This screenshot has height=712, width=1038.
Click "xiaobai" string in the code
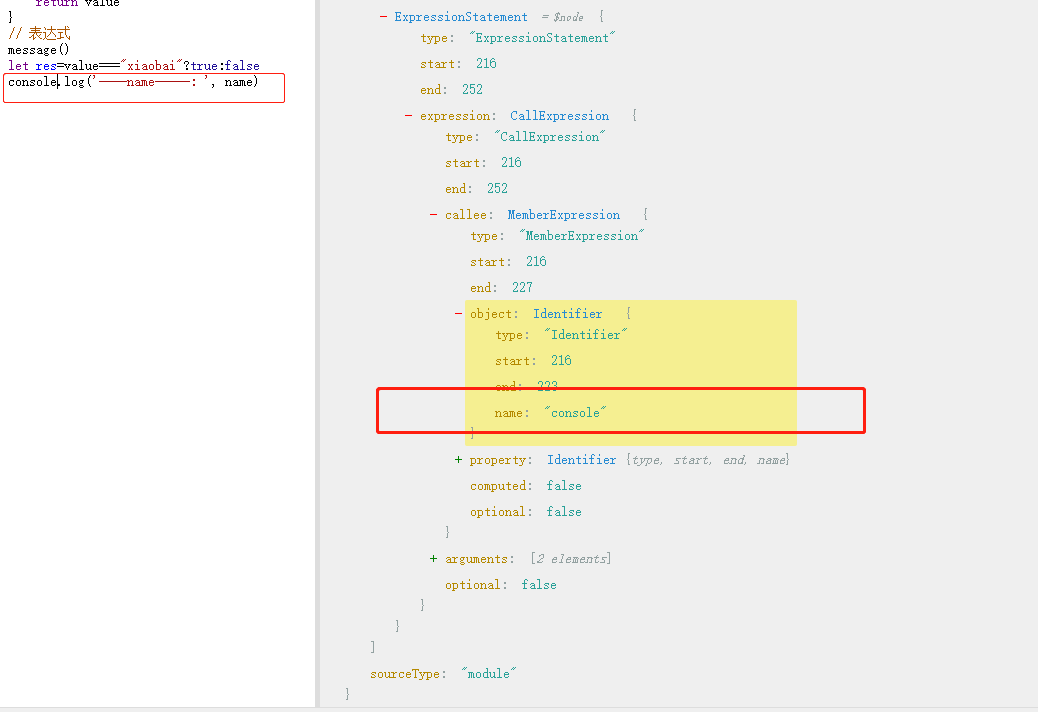click(x=154, y=66)
